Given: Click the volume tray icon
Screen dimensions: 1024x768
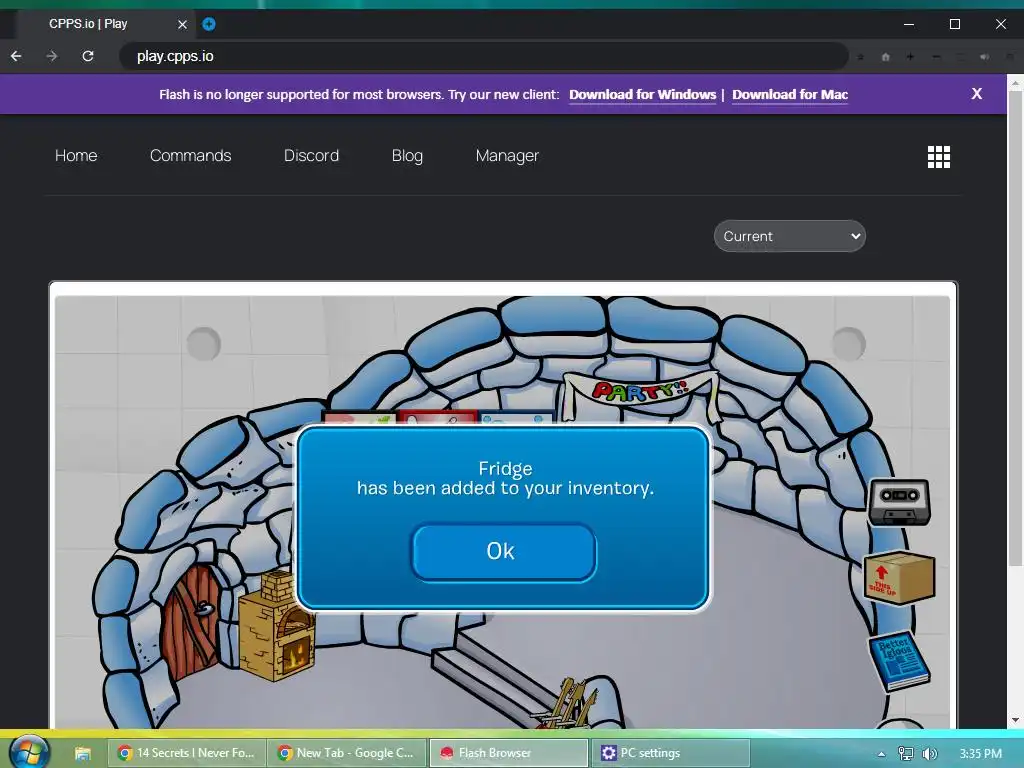Looking at the screenshot, I should (x=929, y=754).
